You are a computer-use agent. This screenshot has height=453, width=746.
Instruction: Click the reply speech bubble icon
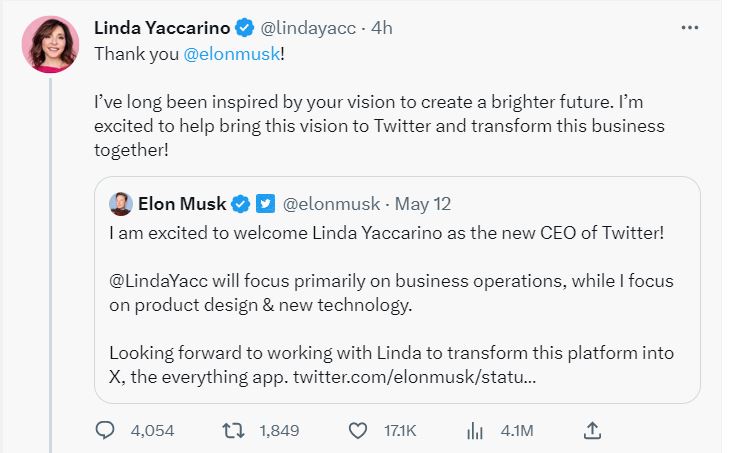pyautogui.click(x=107, y=431)
